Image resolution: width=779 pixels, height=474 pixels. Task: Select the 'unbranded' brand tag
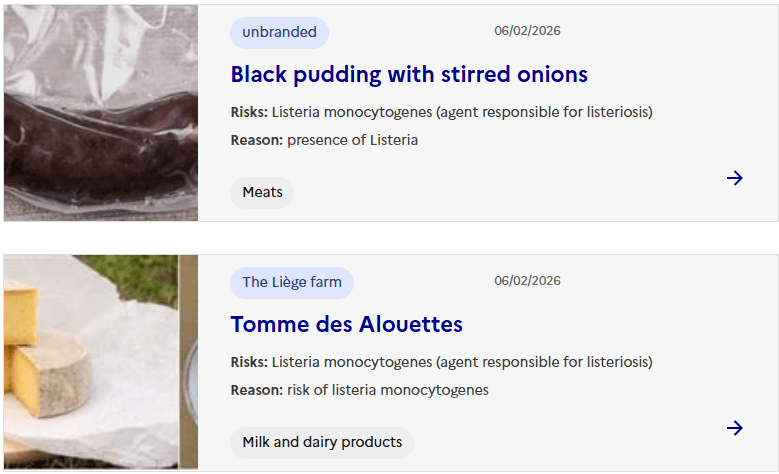coord(279,32)
